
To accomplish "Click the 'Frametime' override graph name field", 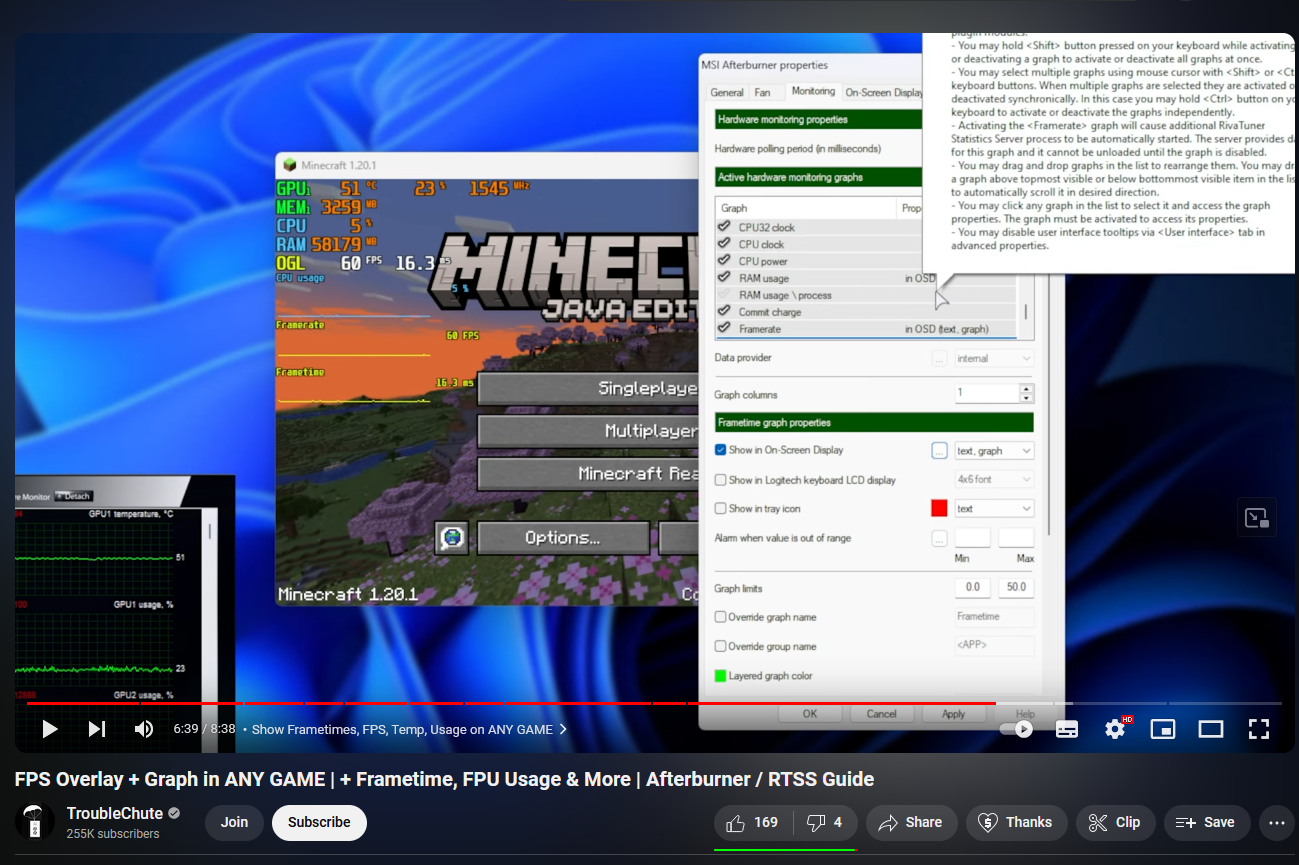I will point(994,617).
